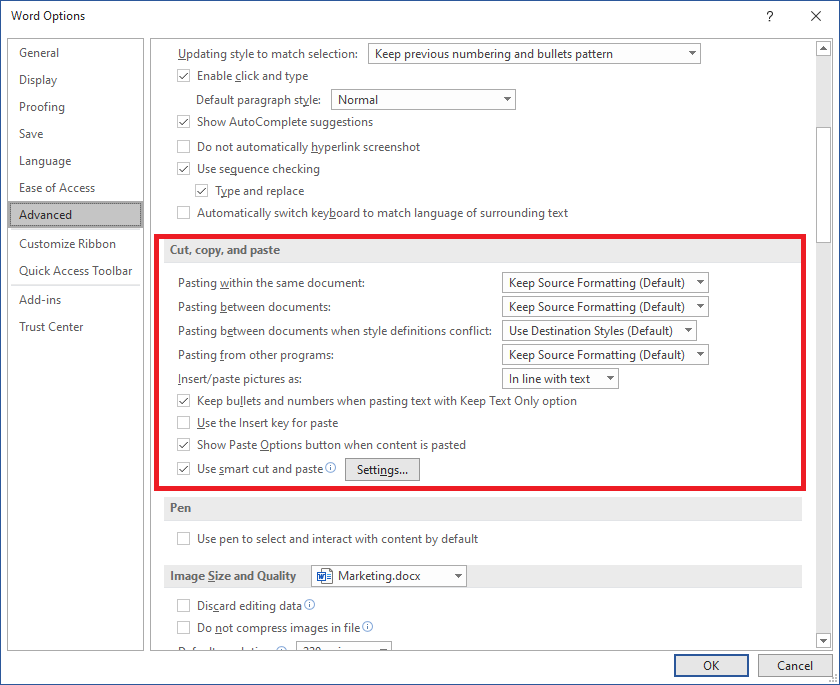This screenshot has height=685, width=840.
Task: Click the info icon beside Use smart cut and paste
Action: 331,468
